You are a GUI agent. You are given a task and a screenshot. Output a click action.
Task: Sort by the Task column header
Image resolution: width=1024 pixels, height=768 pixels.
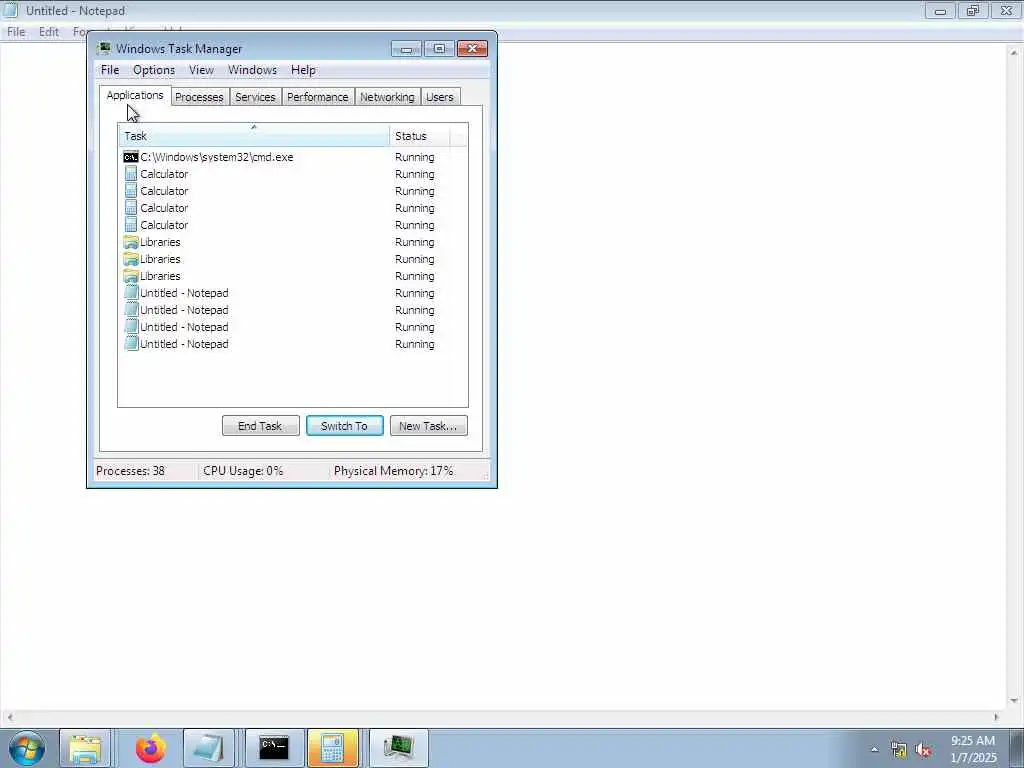click(x=254, y=136)
